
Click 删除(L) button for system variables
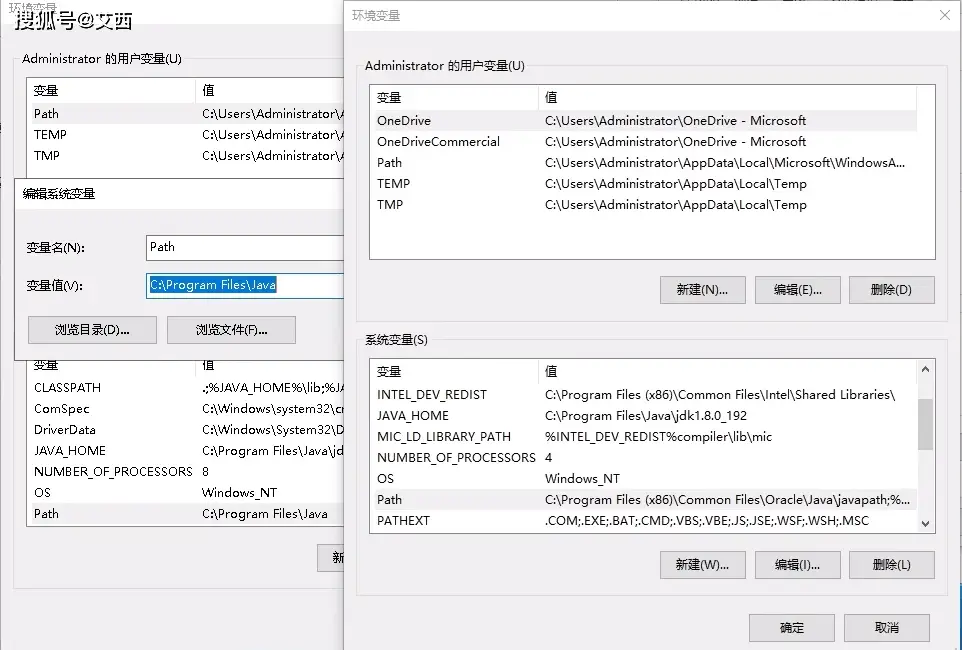click(x=891, y=565)
